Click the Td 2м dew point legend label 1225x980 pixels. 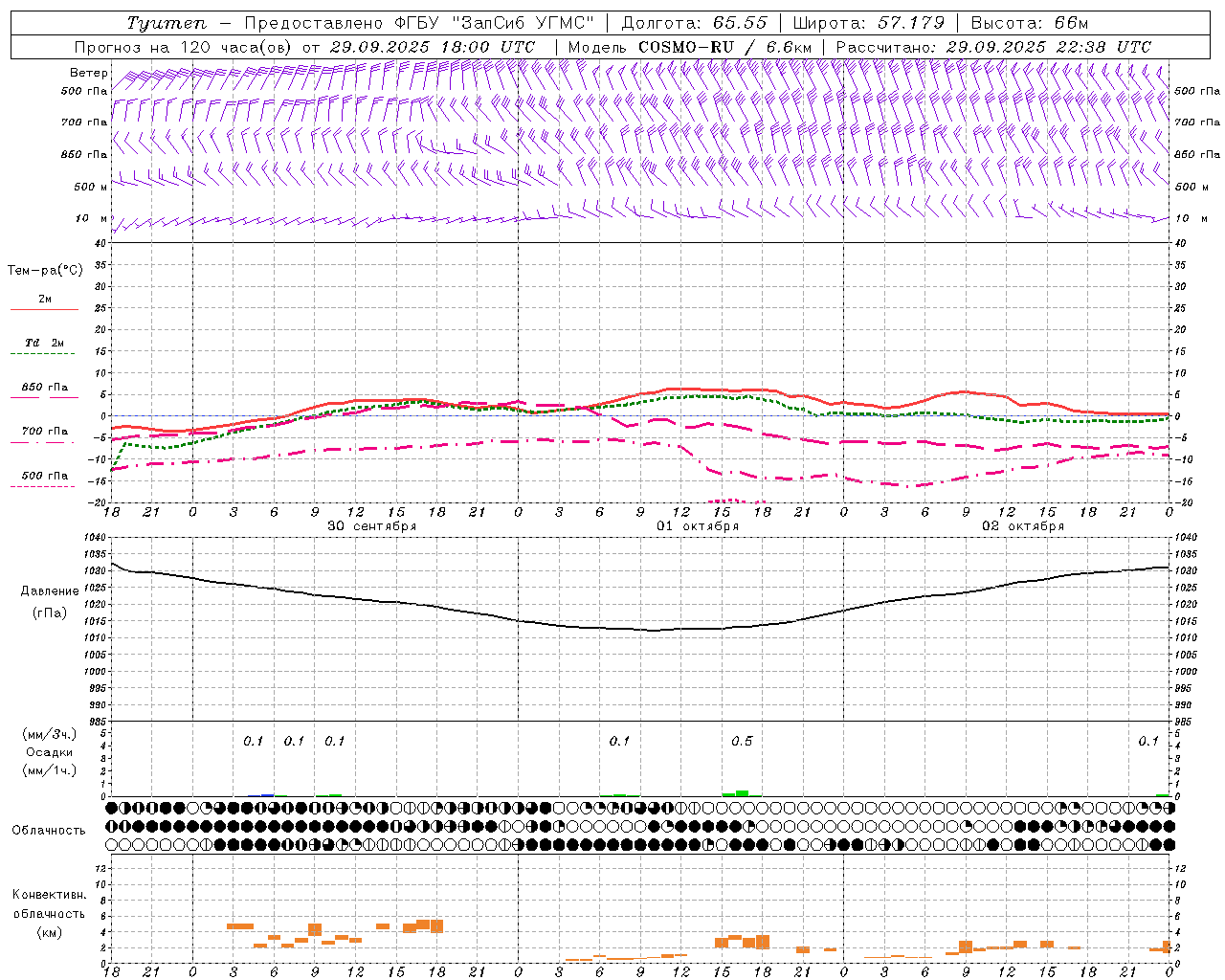pos(45,343)
